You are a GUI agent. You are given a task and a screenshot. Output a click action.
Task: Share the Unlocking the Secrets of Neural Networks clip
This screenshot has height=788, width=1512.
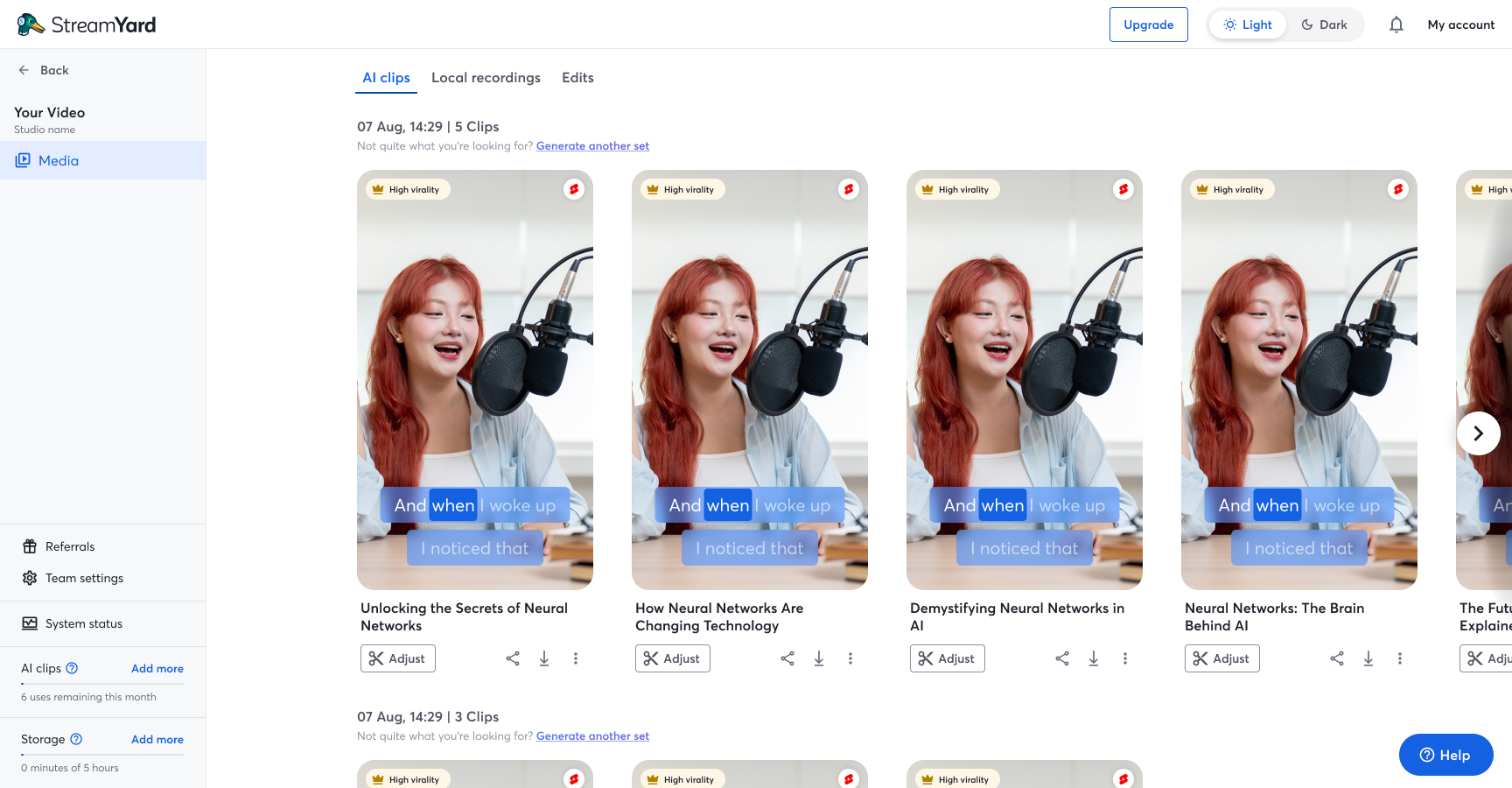pos(513,658)
